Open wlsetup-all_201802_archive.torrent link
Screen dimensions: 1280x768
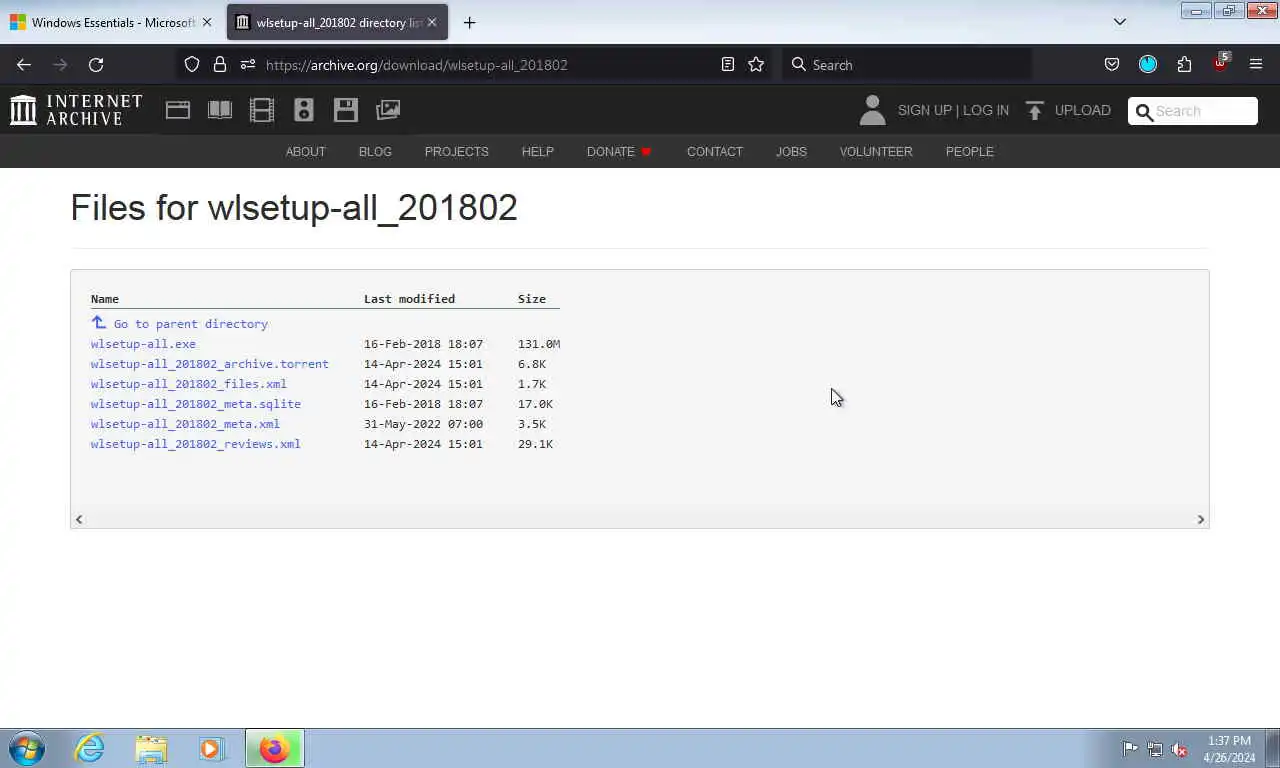click(x=209, y=364)
